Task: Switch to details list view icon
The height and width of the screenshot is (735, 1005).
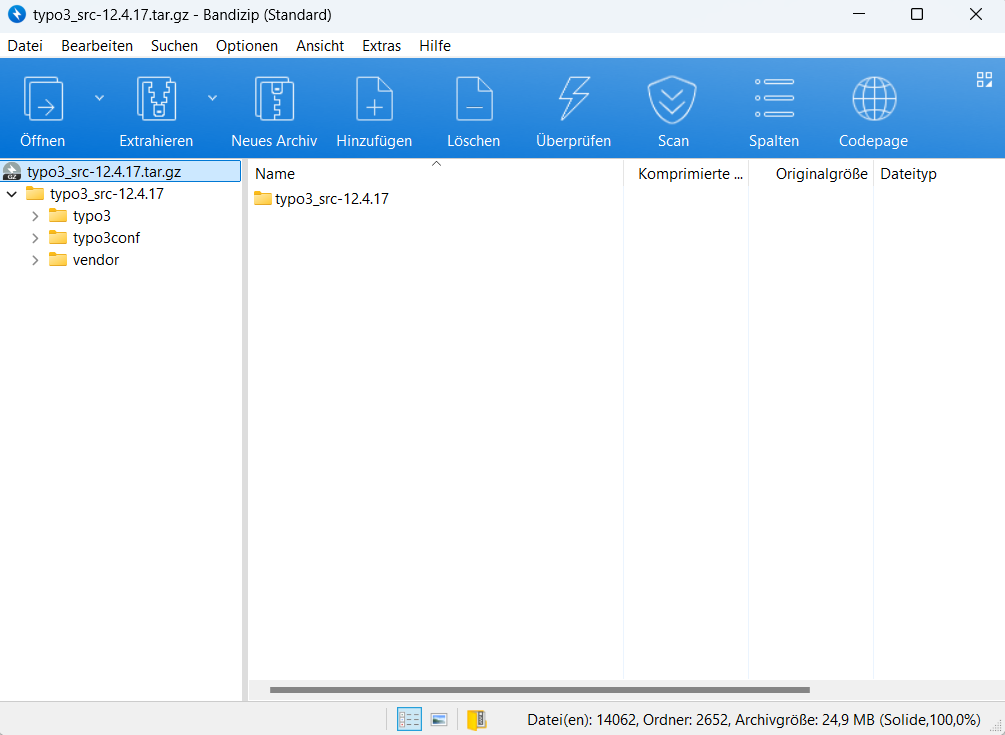Action: point(409,719)
